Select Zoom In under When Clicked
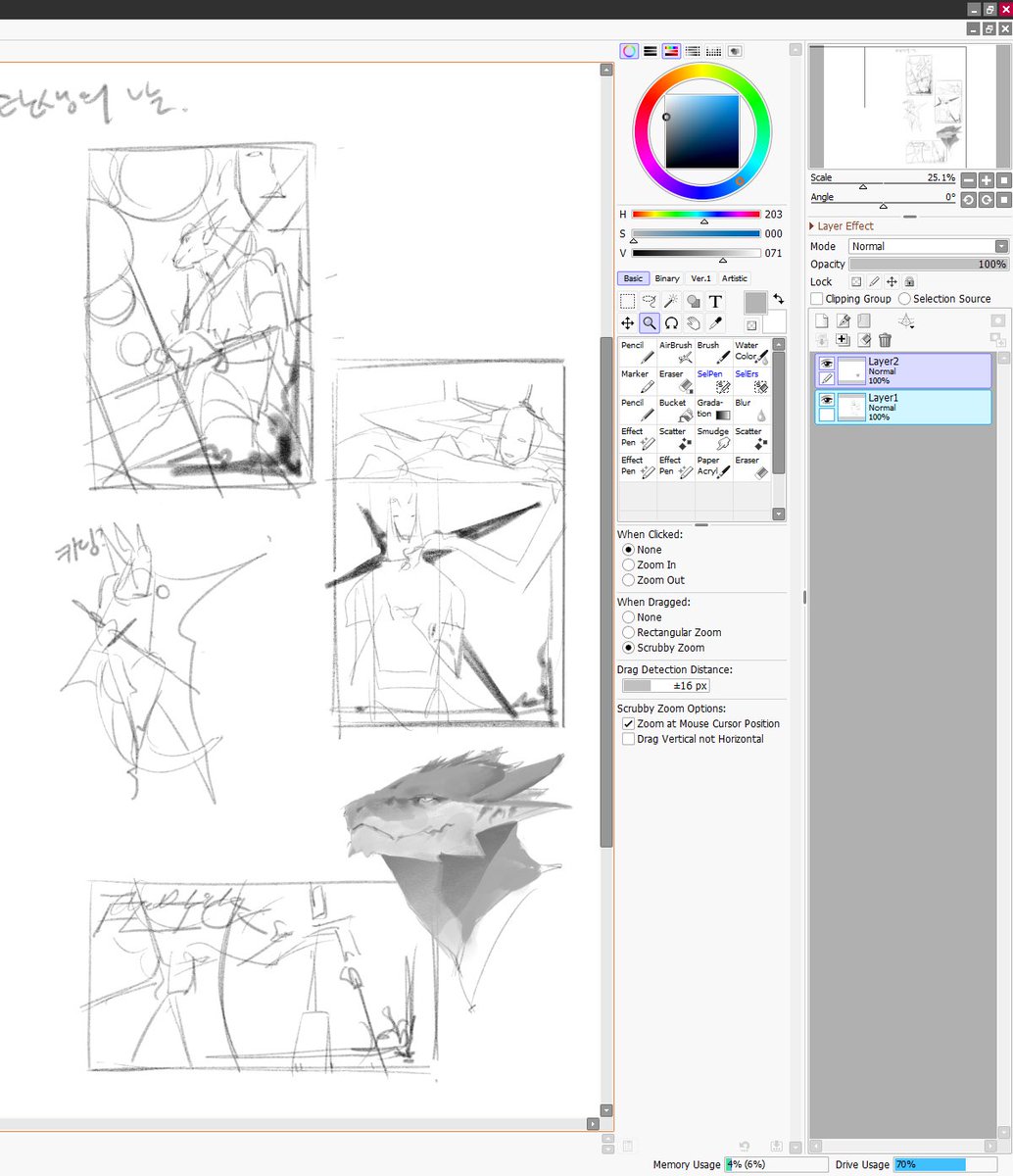This screenshot has width=1013, height=1176. (x=629, y=565)
